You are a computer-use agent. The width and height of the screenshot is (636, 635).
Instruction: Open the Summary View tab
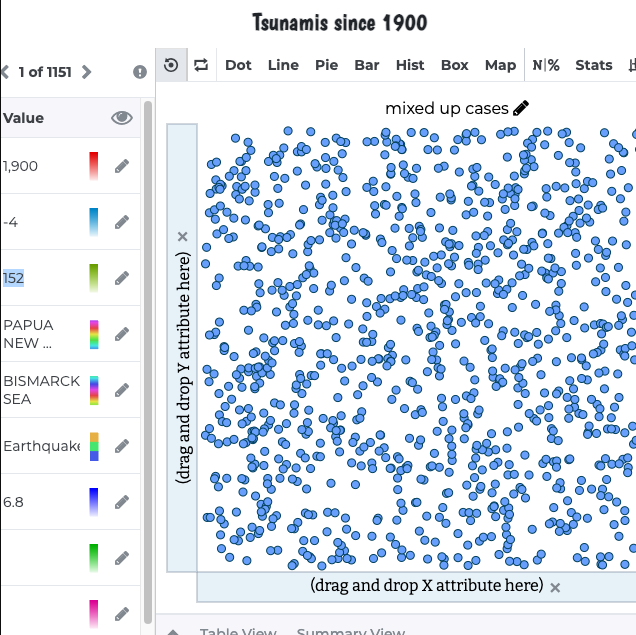point(351,631)
